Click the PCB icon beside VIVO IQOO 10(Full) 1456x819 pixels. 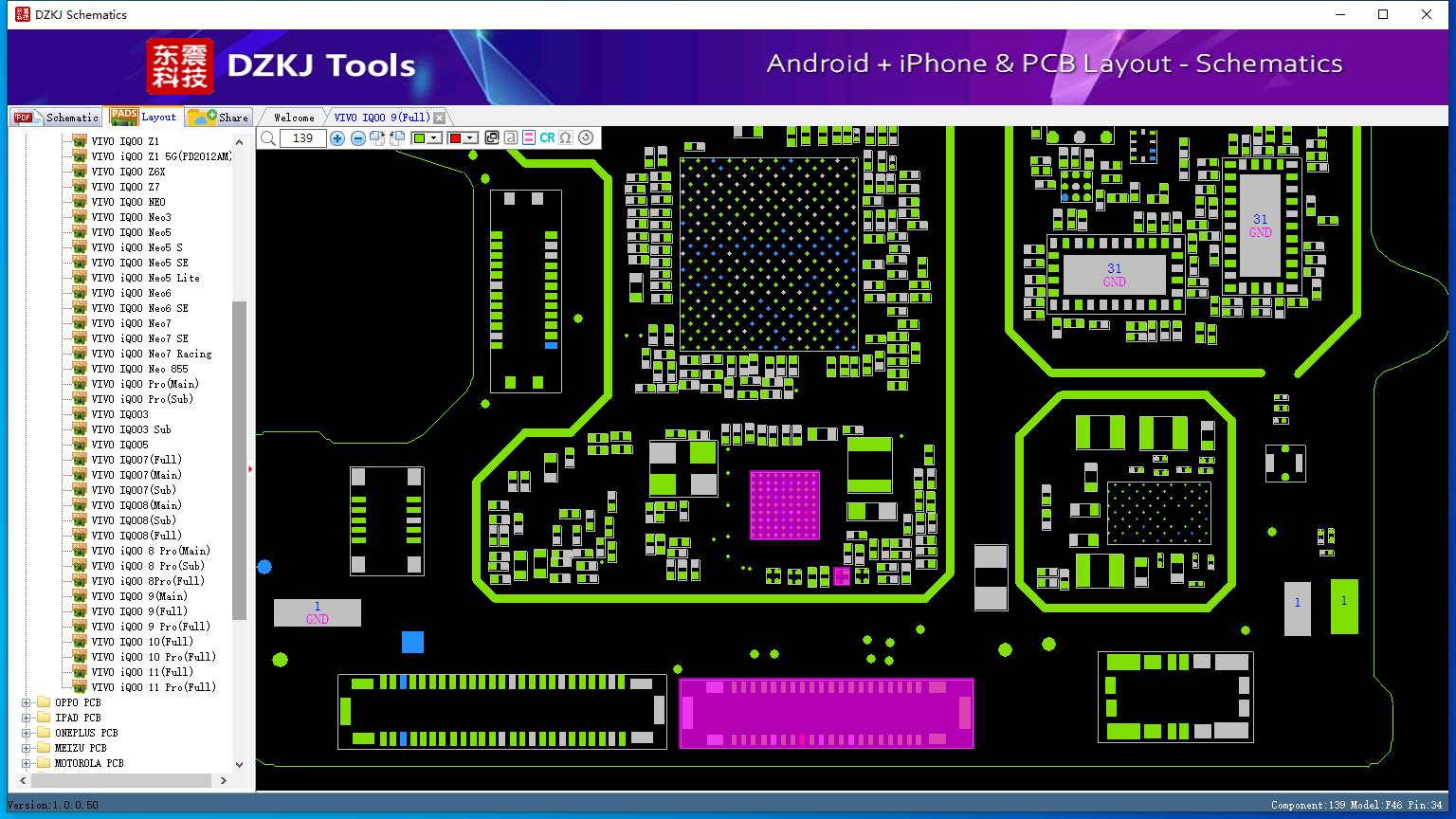click(x=80, y=642)
